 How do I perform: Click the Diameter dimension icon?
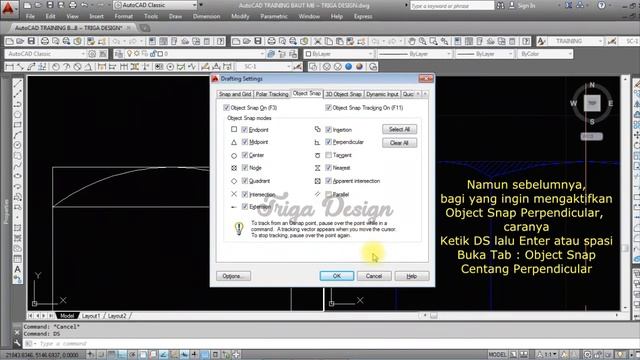(x=78, y=67)
